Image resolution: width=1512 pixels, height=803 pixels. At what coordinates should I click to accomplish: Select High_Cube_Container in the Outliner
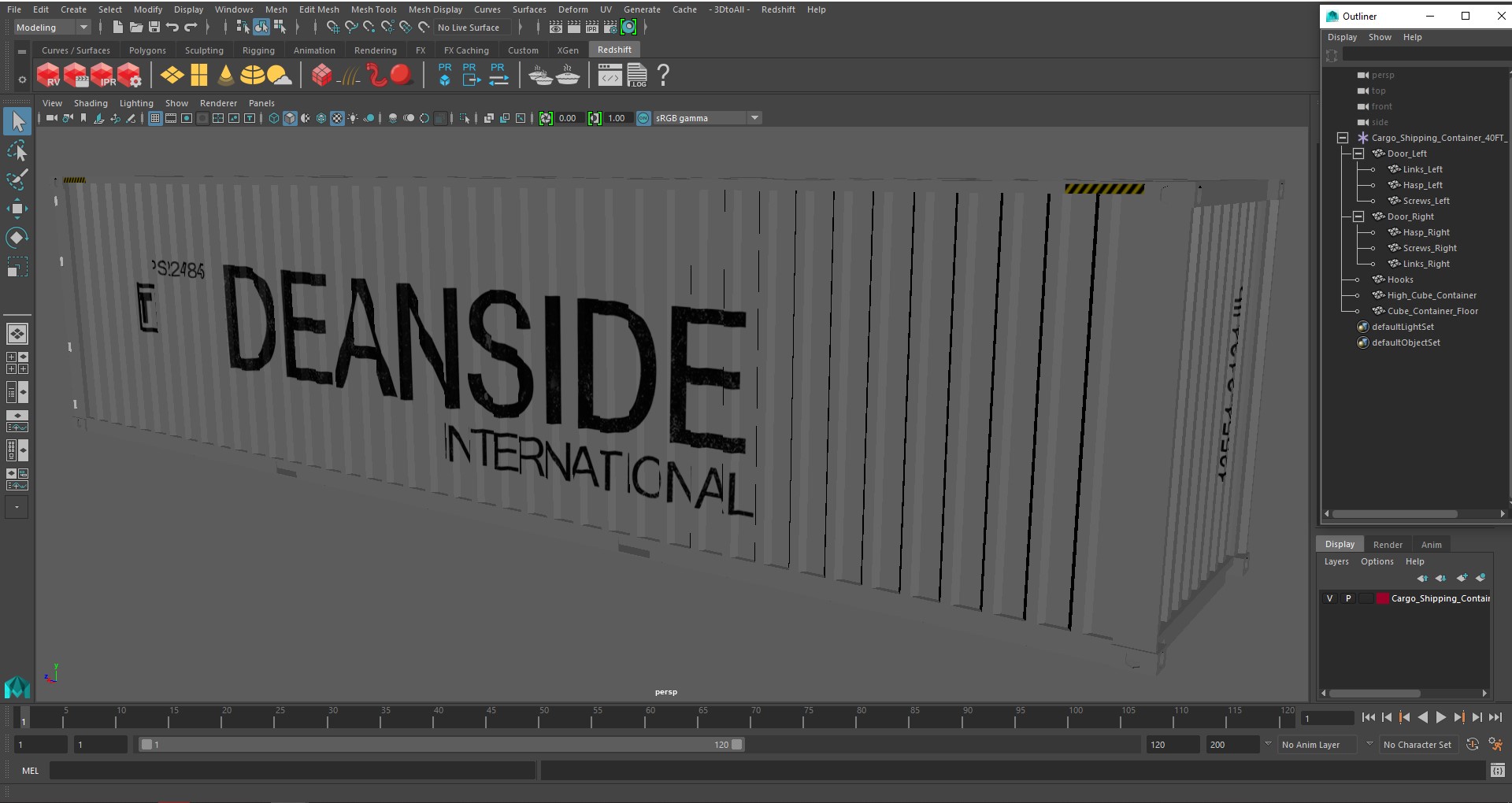tap(1432, 295)
